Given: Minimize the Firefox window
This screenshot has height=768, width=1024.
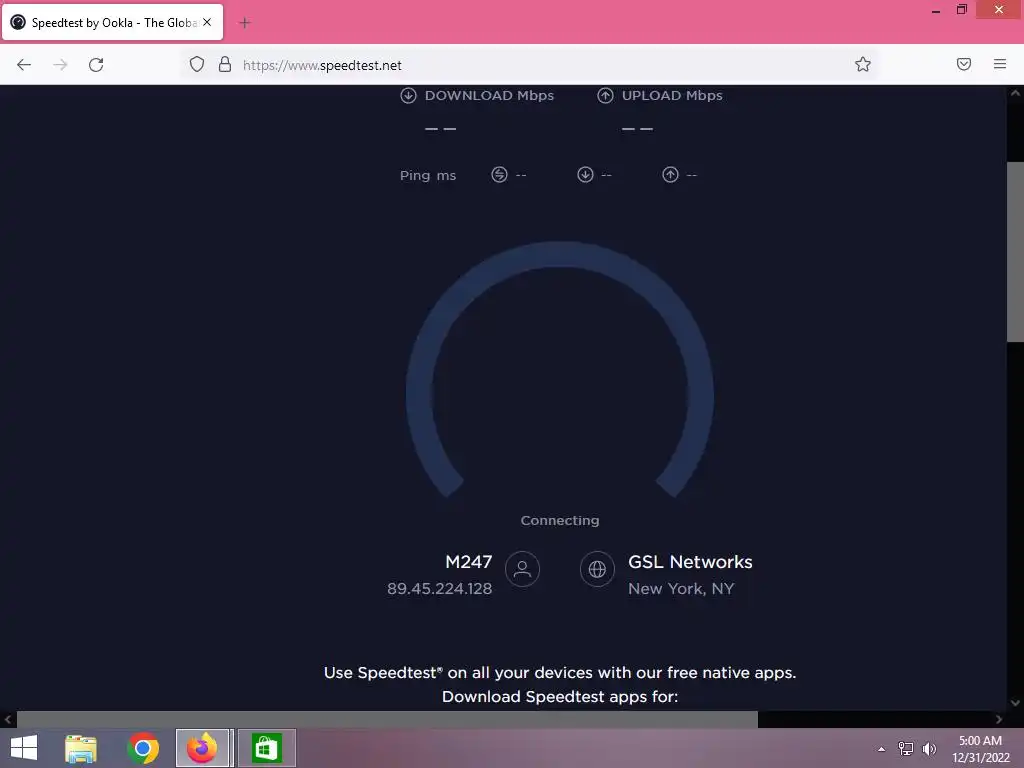Looking at the screenshot, I should [x=936, y=10].
